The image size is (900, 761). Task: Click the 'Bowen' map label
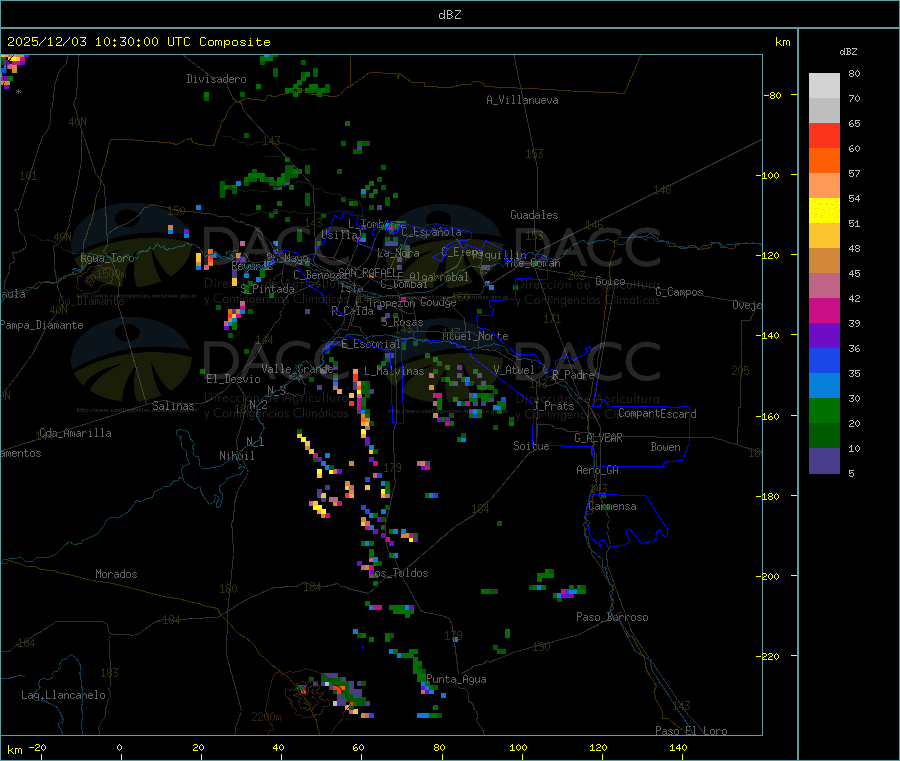[666, 447]
